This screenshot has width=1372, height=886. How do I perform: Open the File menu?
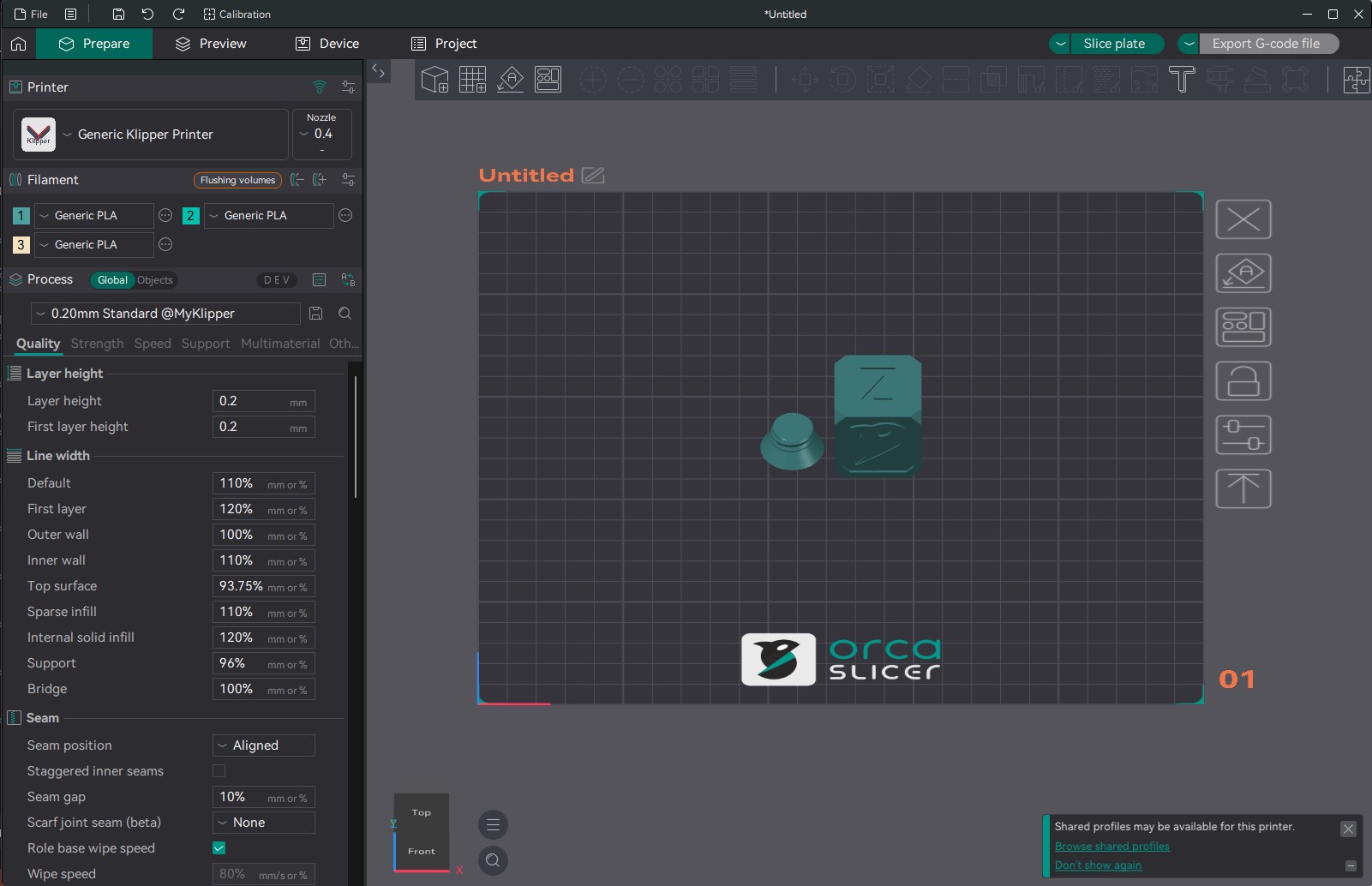click(32, 15)
